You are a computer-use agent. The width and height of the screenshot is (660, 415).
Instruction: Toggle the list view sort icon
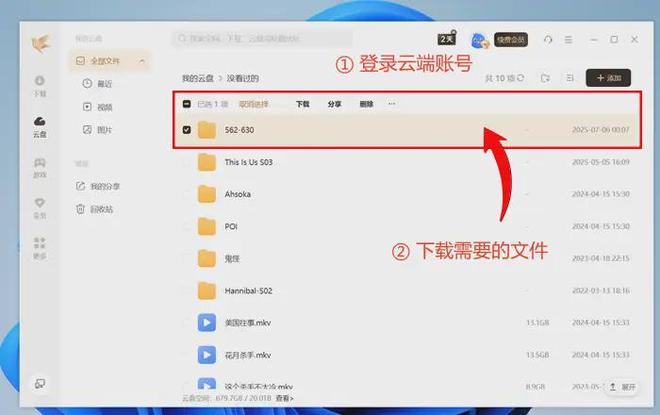click(x=570, y=78)
